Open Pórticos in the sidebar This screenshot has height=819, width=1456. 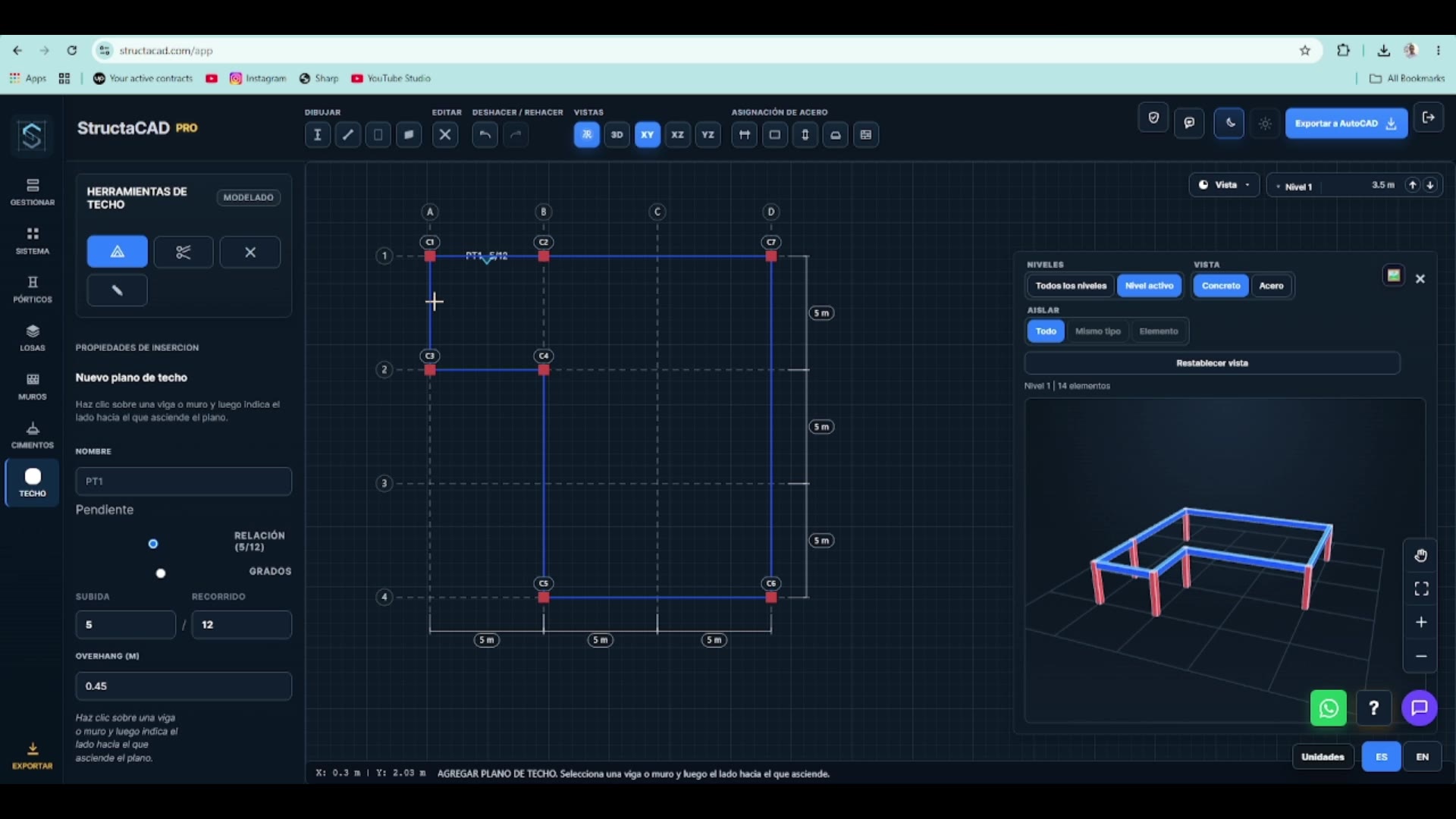[x=33, y=289]
